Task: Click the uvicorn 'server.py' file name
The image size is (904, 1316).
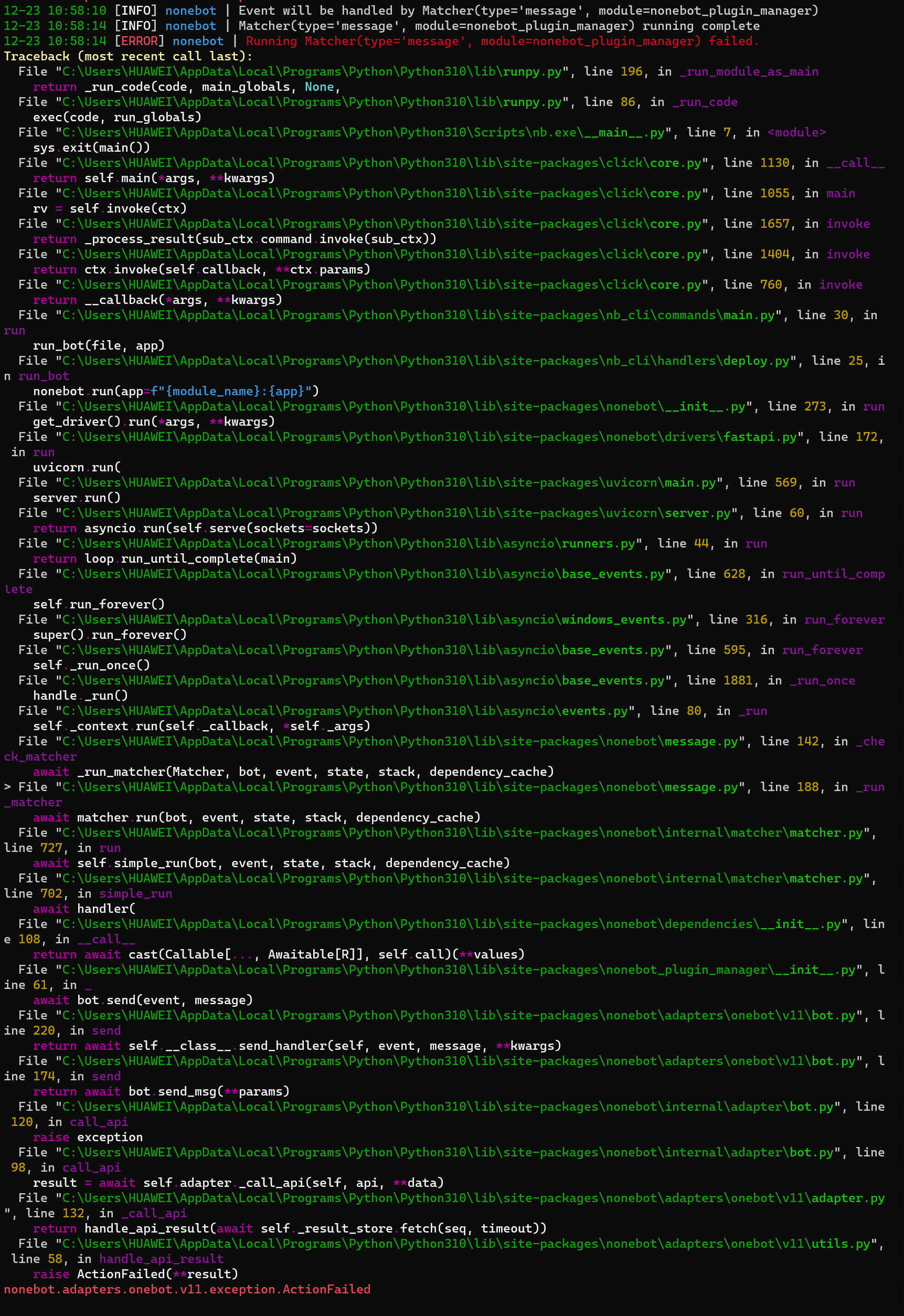Action: (697, 513)
